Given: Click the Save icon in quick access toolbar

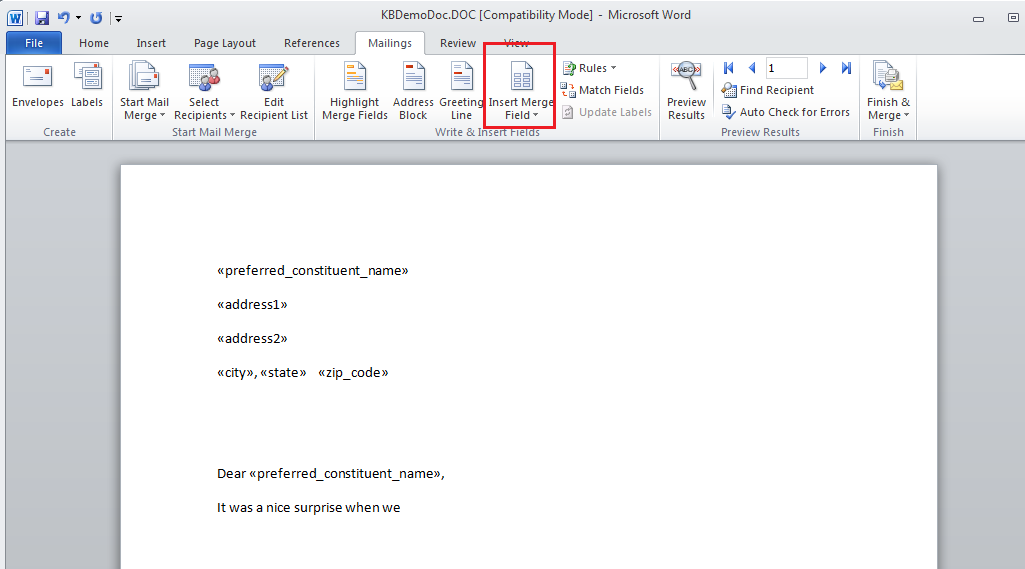Looking at the screenshot, I should tap(42, 17).
